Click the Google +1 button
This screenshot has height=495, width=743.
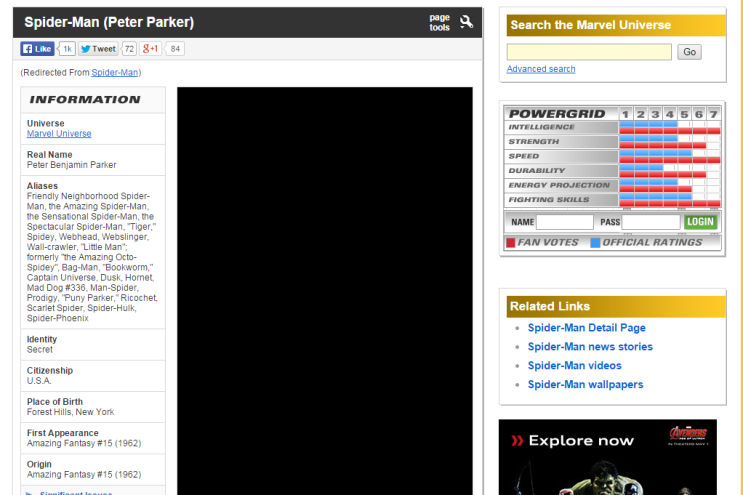tap(150, 49)
